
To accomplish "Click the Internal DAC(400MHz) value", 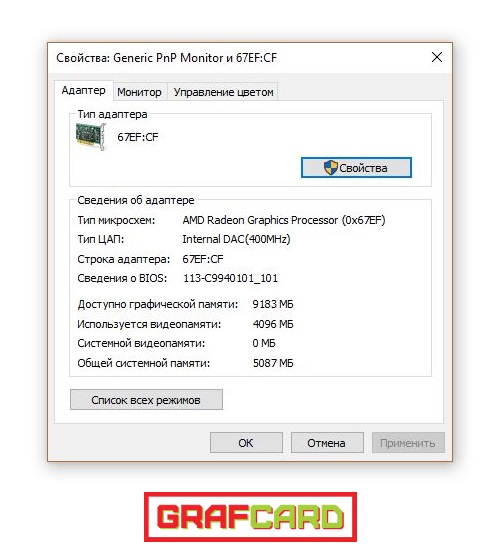I will tap(236, 239).
